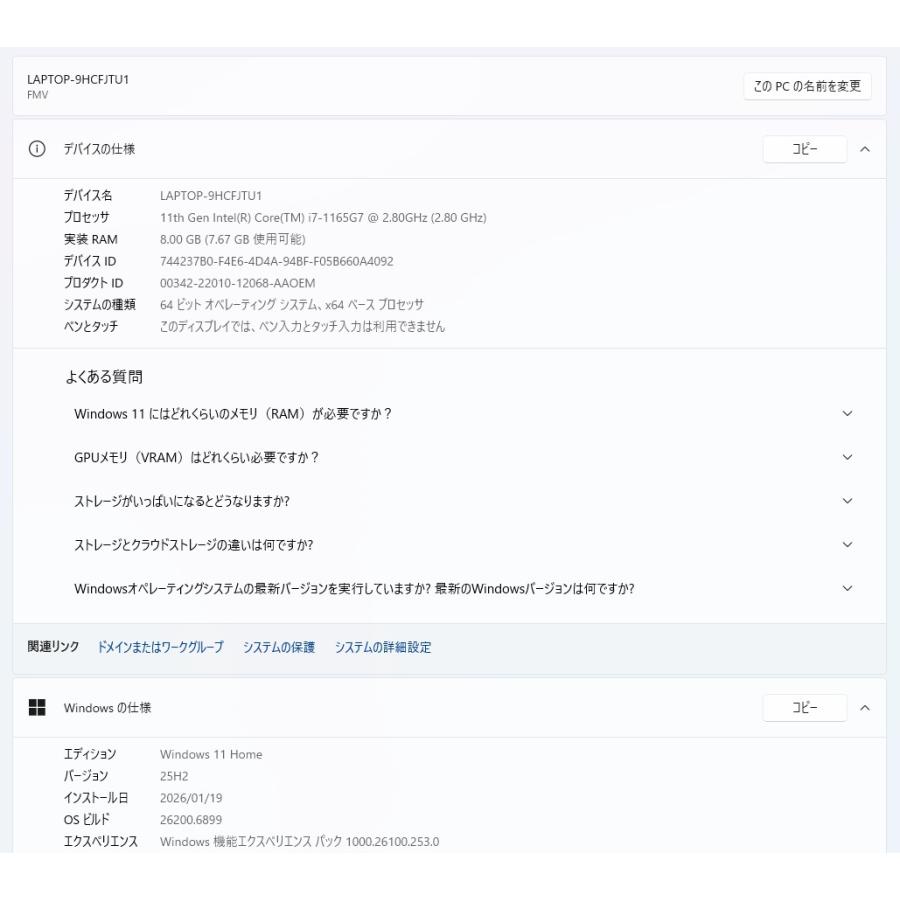900x900 pixels.
Task: Click the よくある質問 heading
Action: (104, 377)
